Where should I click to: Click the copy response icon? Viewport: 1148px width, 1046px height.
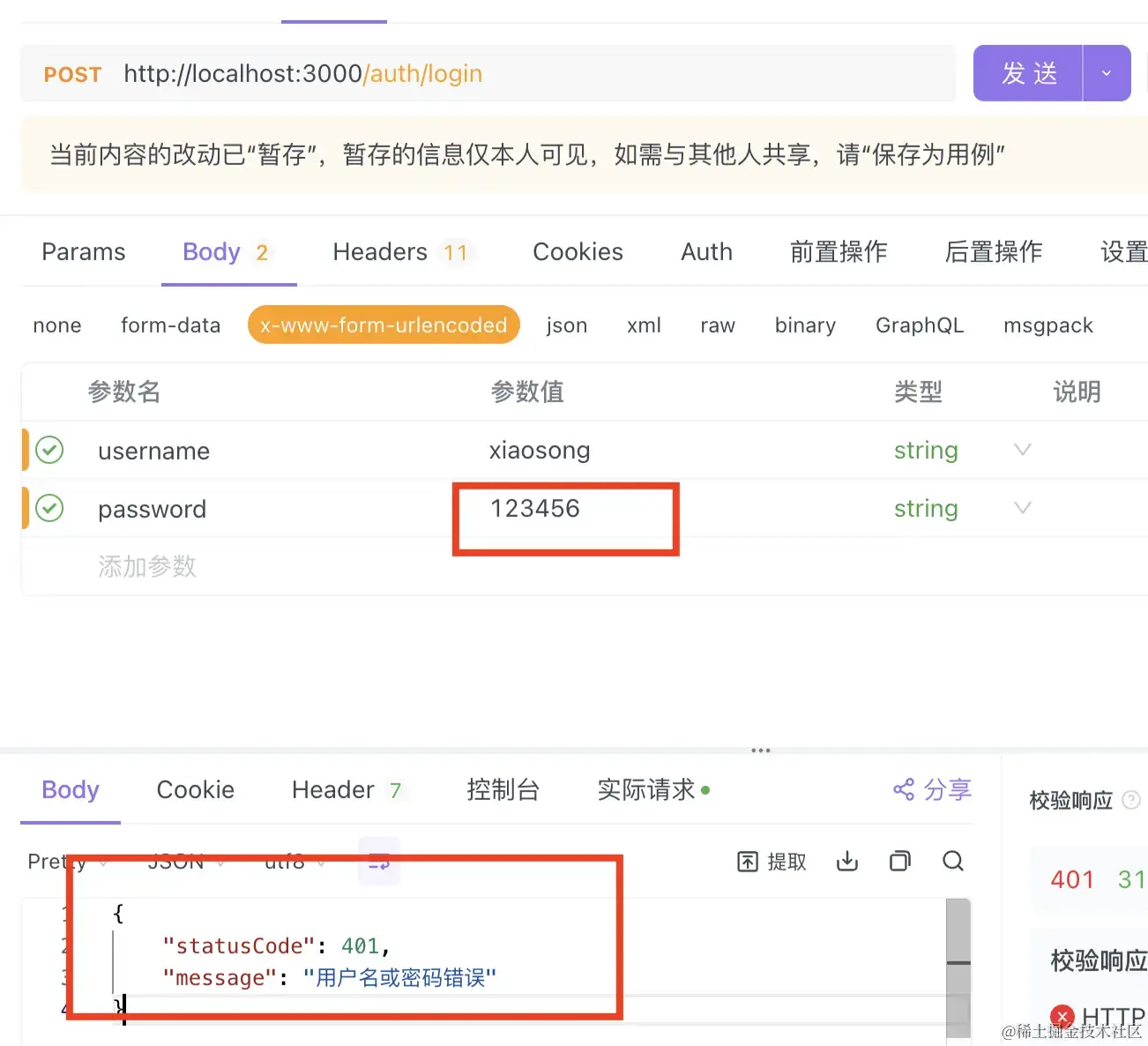click(900, 862)
